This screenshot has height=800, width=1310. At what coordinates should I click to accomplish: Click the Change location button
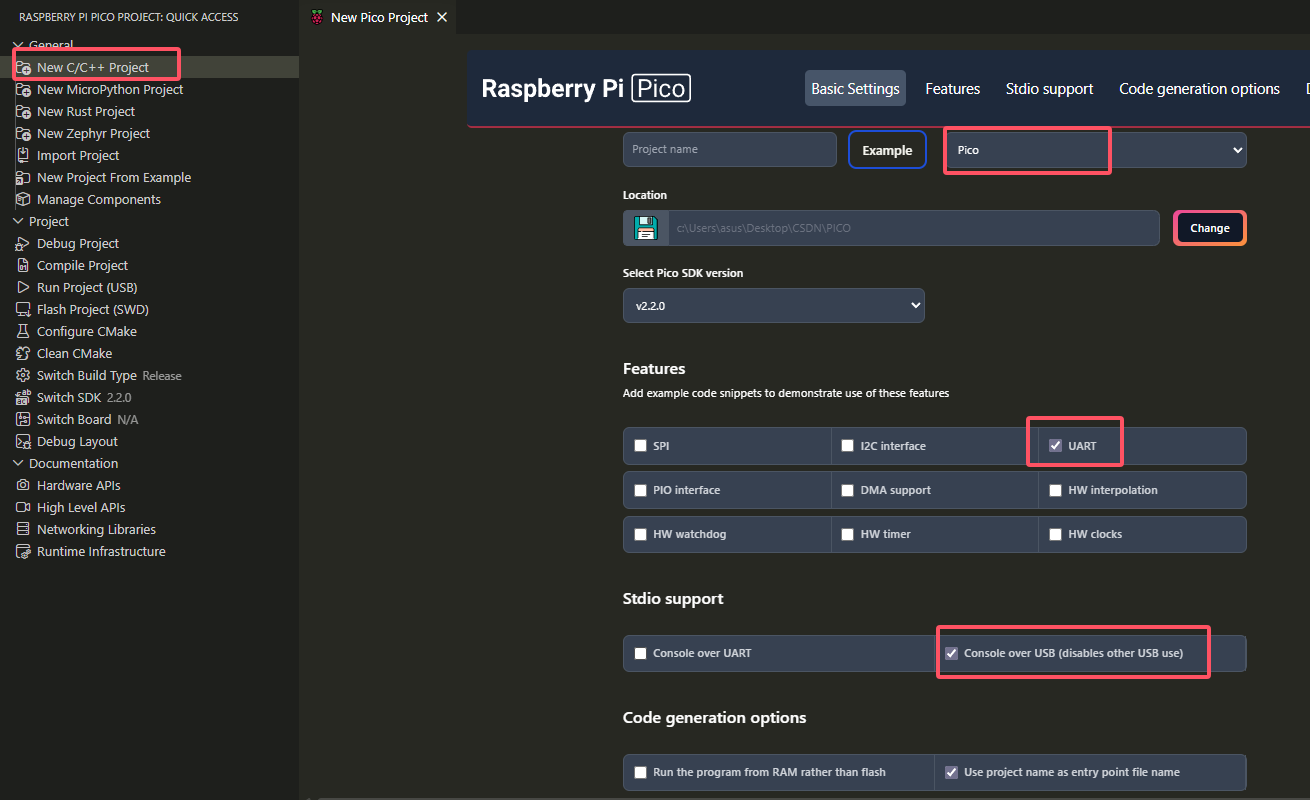[x=1210, y=228]
